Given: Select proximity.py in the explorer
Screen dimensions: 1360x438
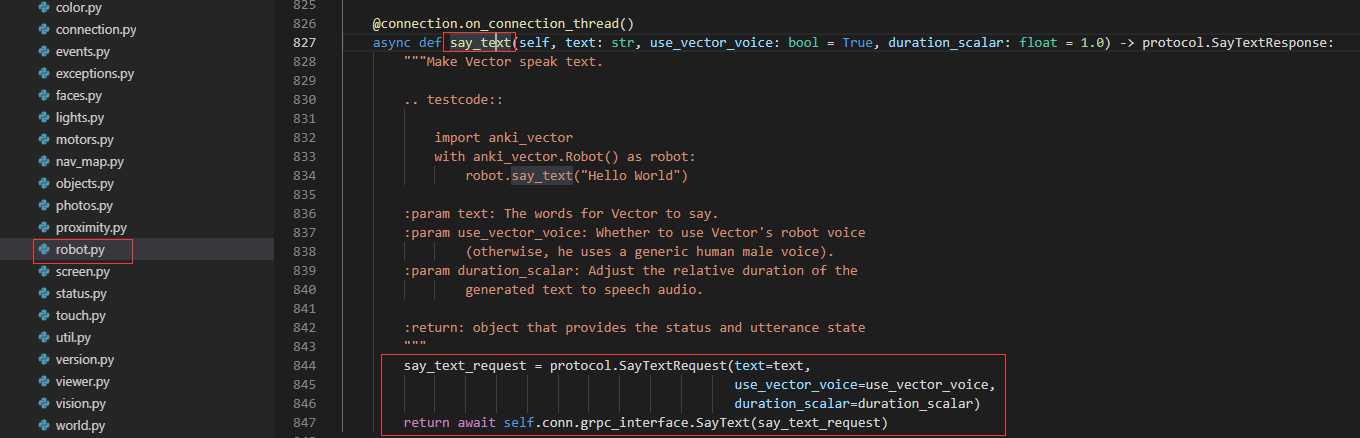Looking at the screenshot, I should 91,227.
